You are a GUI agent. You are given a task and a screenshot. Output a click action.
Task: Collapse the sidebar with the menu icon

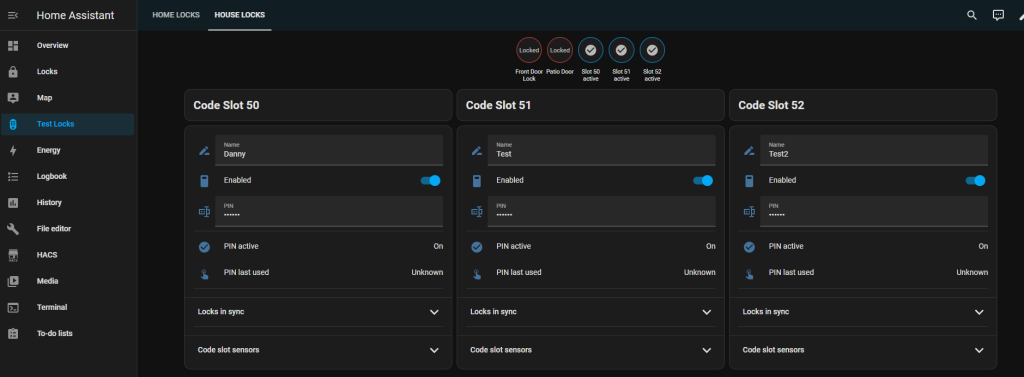[x=12, y=15]
